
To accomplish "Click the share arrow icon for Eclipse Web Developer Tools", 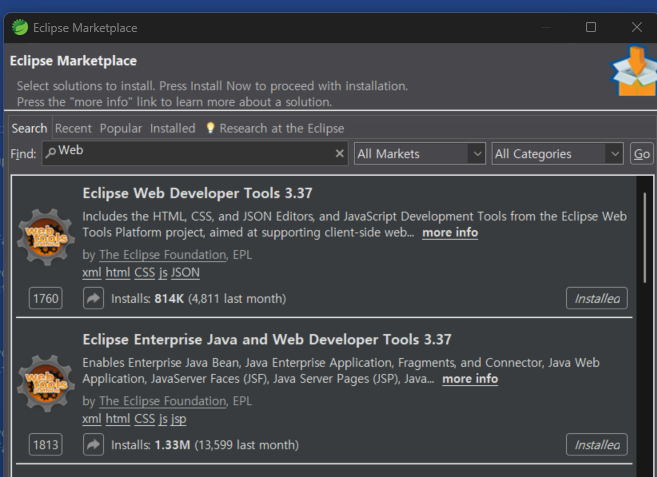I will click(93, 298).
